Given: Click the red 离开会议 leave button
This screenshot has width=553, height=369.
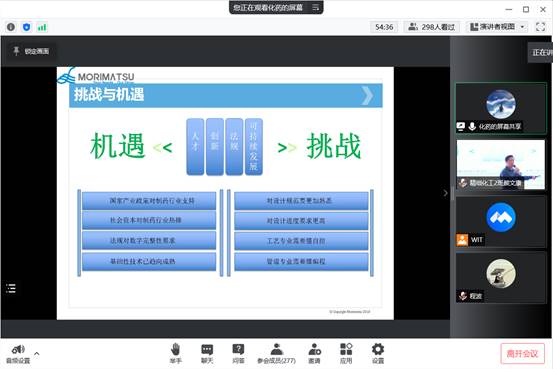Looking at the screenshot, I should coord(522,353).
